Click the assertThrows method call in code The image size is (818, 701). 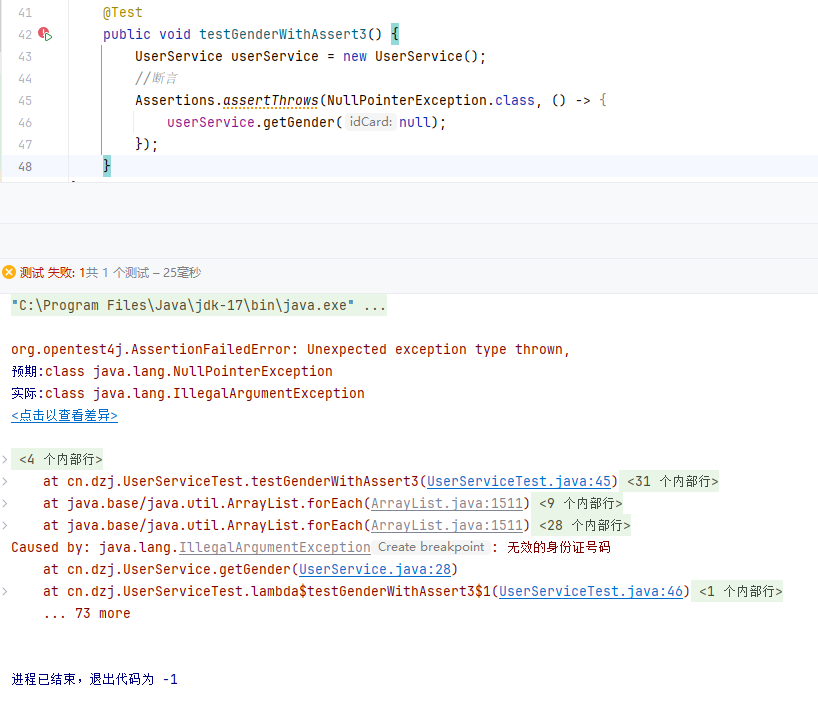click(270, 101)
